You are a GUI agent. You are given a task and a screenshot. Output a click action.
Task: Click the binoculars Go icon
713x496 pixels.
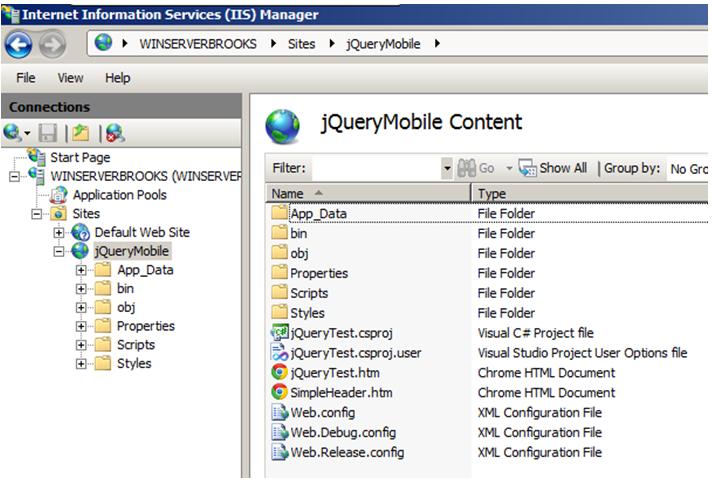[x=466, y=168]
